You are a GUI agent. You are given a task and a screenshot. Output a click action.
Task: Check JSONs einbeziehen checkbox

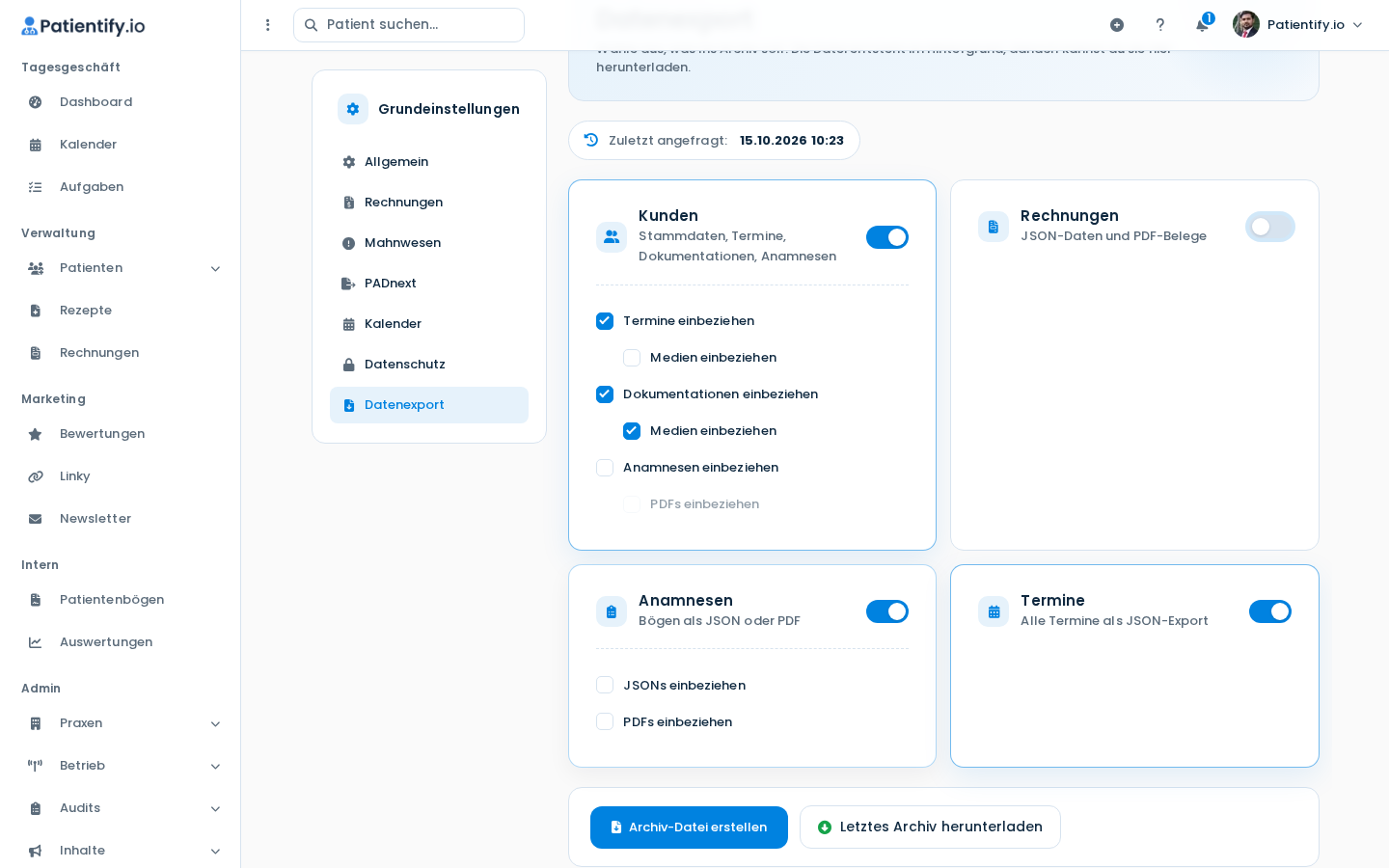(x=605, y=685)
